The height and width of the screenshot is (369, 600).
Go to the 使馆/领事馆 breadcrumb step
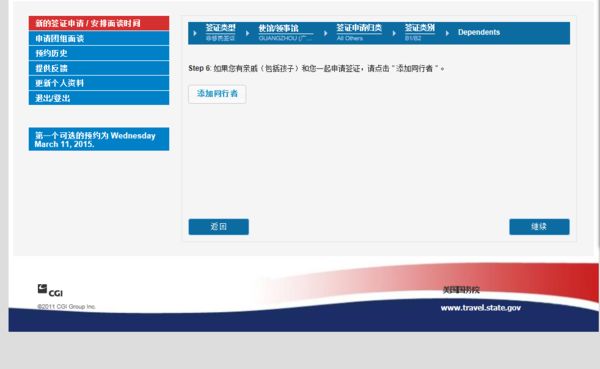[278, 28]
